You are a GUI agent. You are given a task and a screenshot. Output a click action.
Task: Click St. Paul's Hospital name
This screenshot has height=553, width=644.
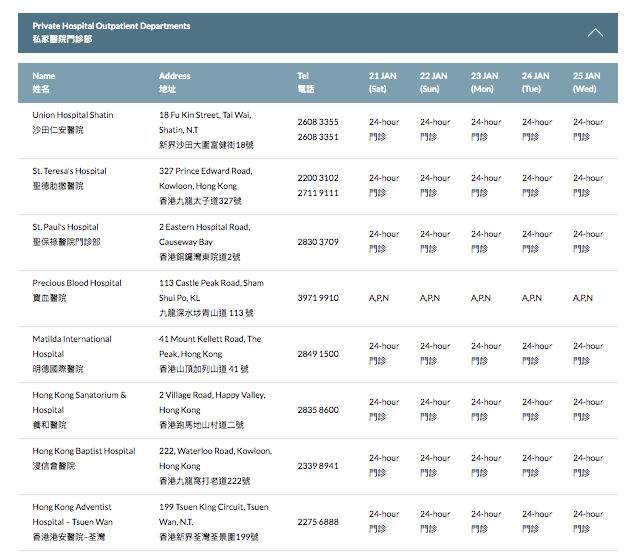65,227
